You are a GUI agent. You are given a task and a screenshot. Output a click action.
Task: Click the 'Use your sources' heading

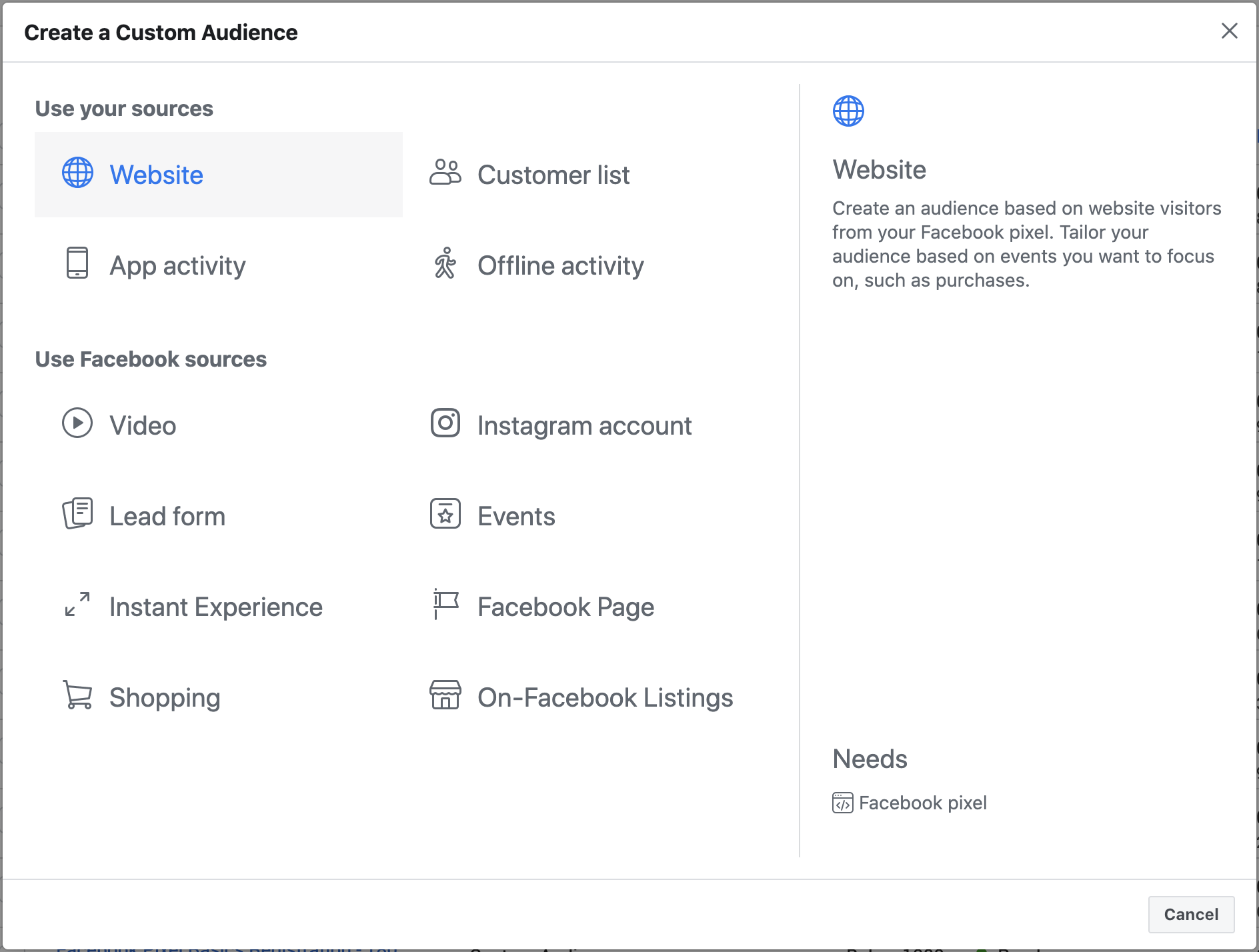coord(124,108)
